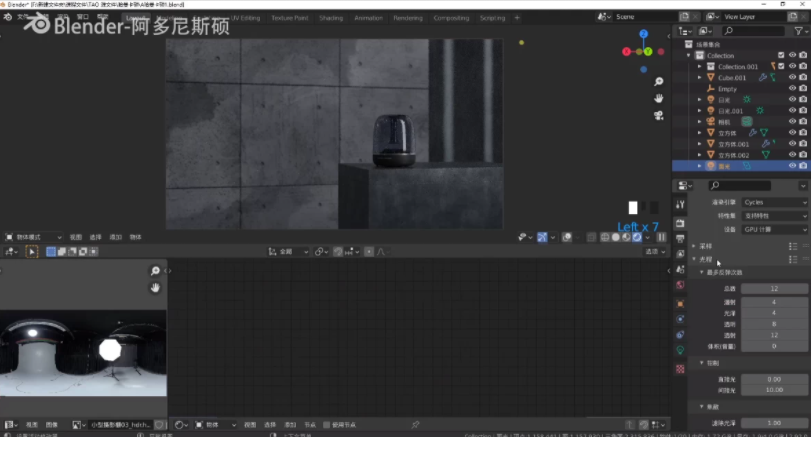812x460 pixels.
Task: Click the Light Paths preset list button
Action: coord(793,259)
